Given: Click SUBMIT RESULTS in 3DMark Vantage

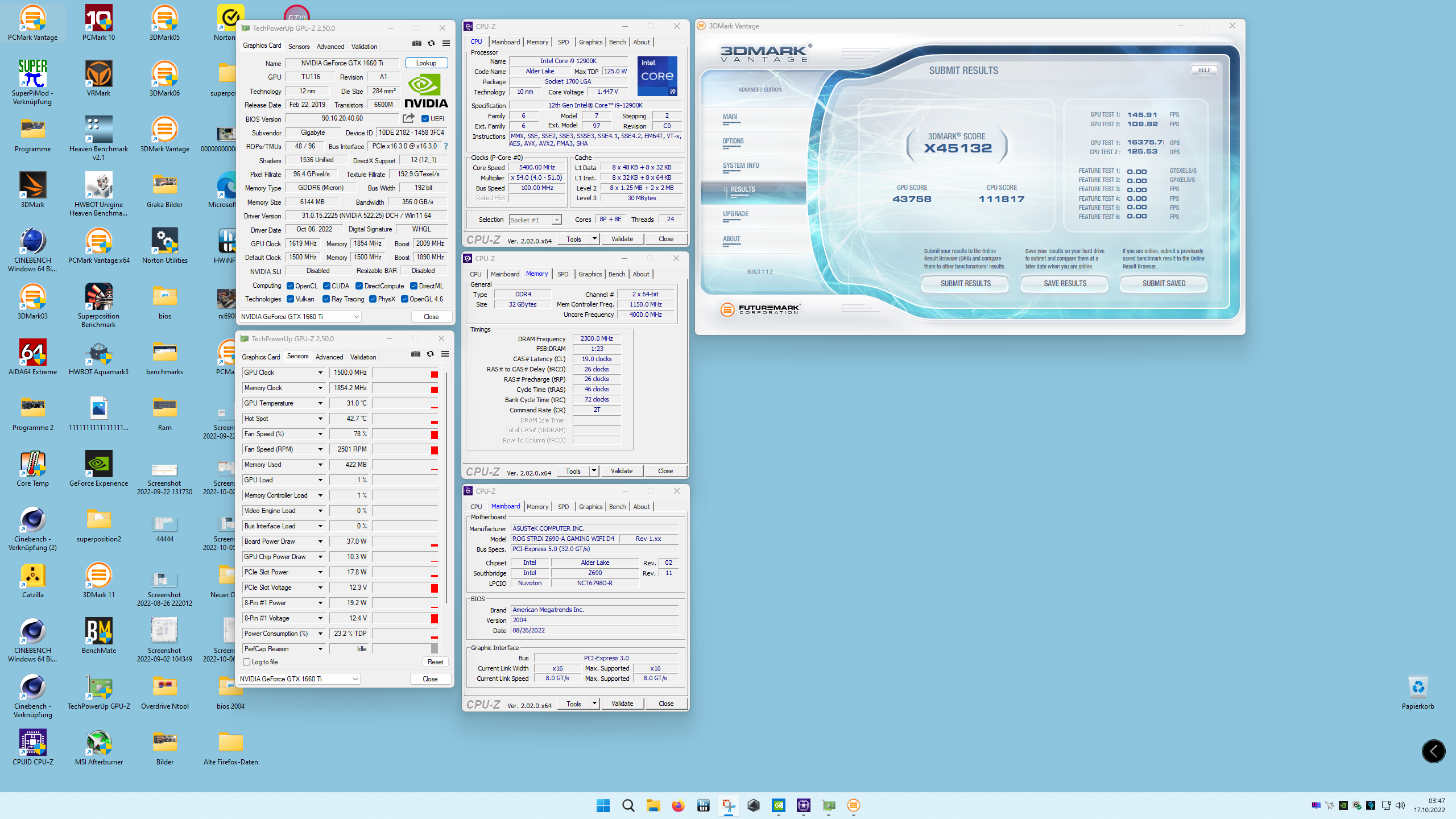Looking at the screenshot, I should click(x=965, y=283).
